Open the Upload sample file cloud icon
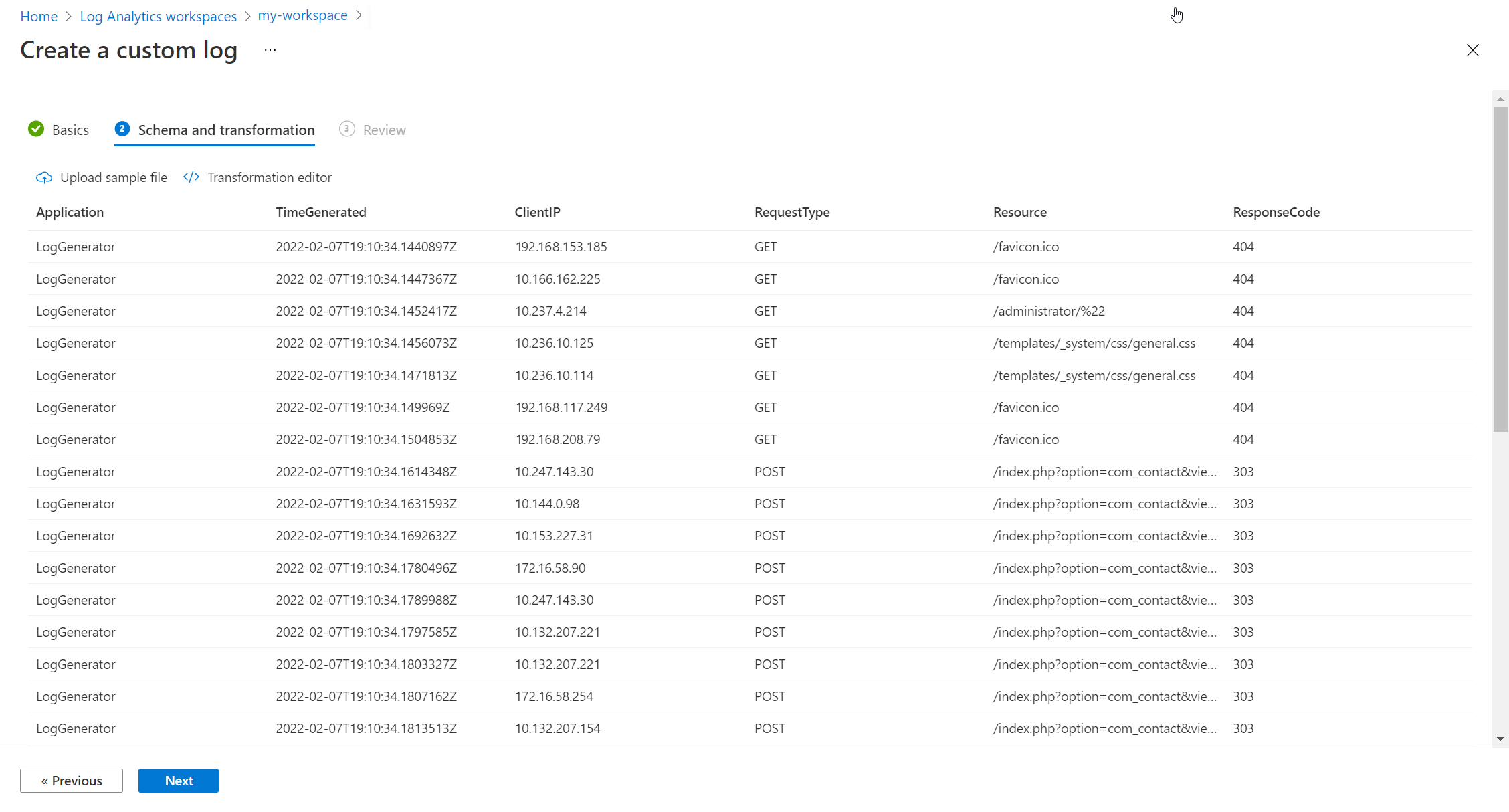The width and height of the screenshot is (1509, 812). [43, 177]
